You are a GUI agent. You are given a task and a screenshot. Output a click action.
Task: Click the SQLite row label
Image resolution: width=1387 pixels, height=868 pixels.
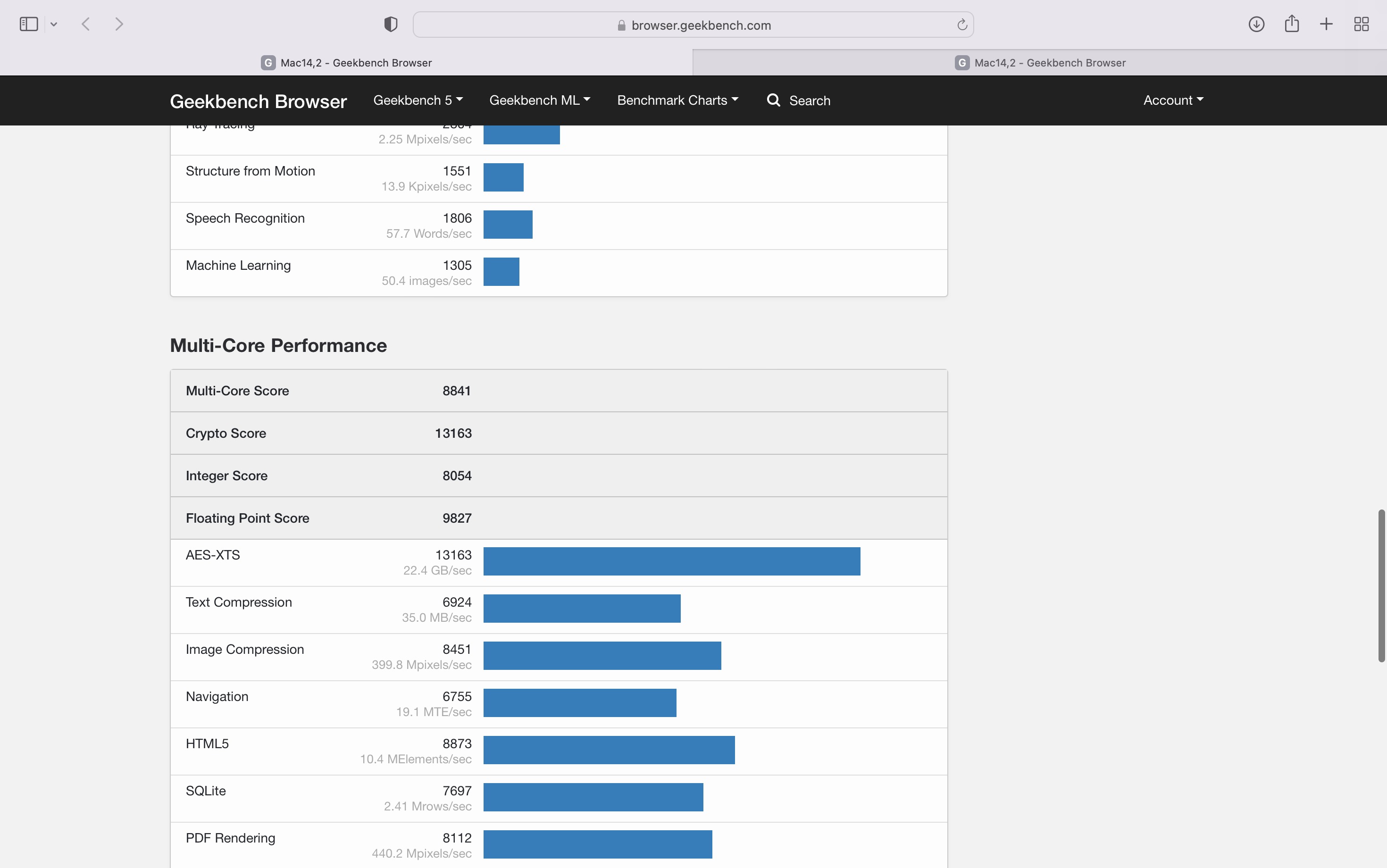point(206,791)
